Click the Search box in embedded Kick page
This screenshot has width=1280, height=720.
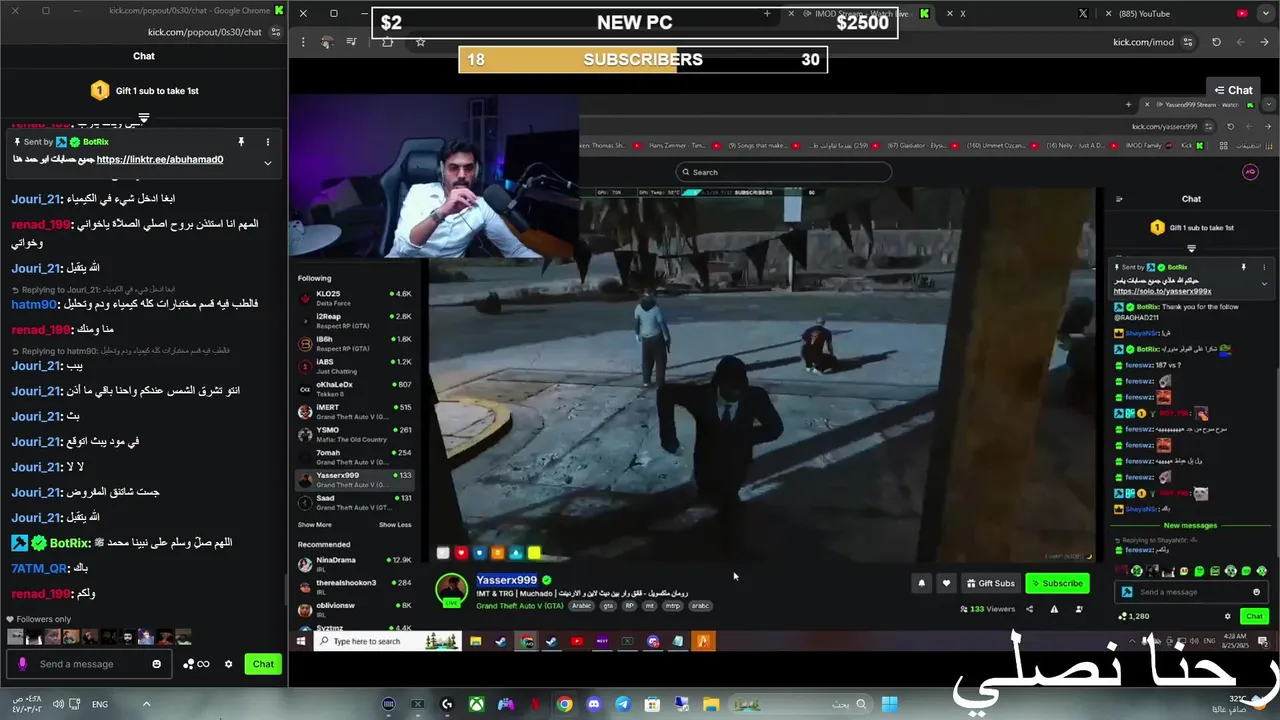point(783,172)
